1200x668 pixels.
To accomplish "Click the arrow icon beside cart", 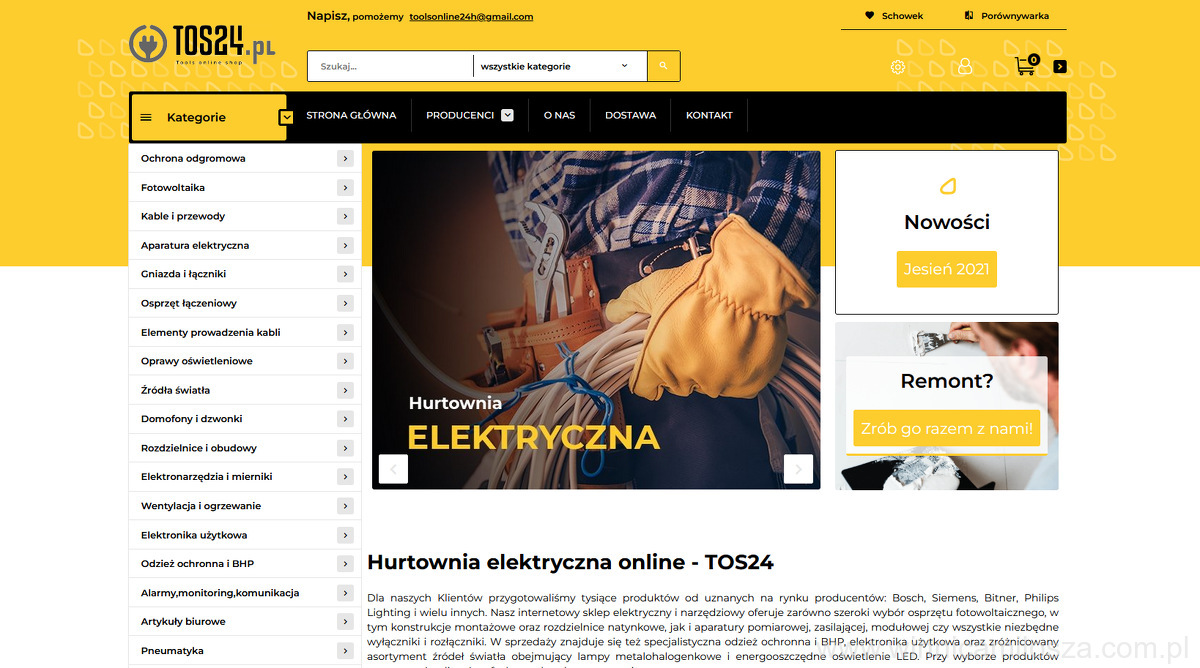I will point(1060,67).
